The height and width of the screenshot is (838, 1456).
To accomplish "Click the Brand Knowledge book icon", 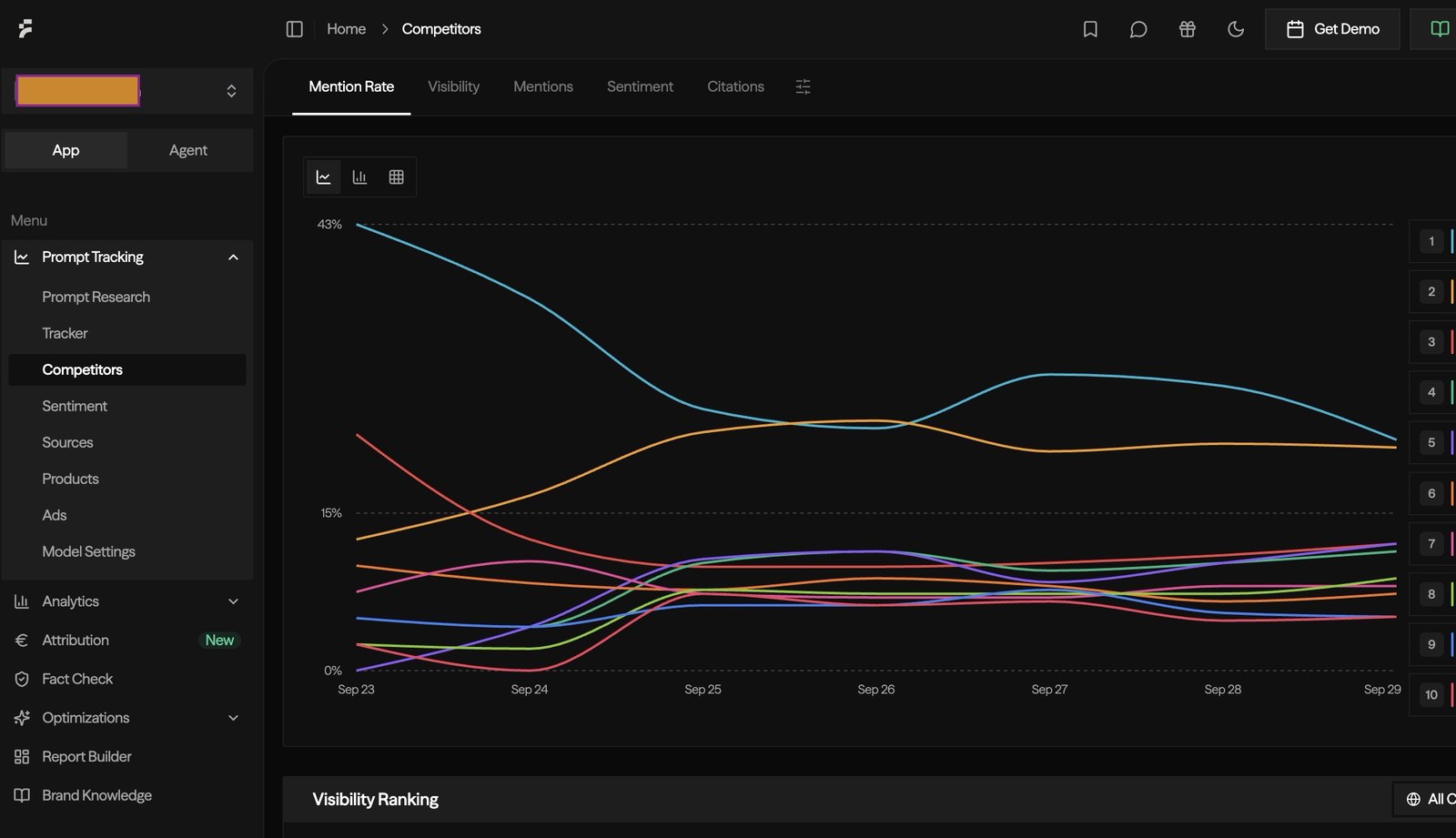I will coord(22,795).
